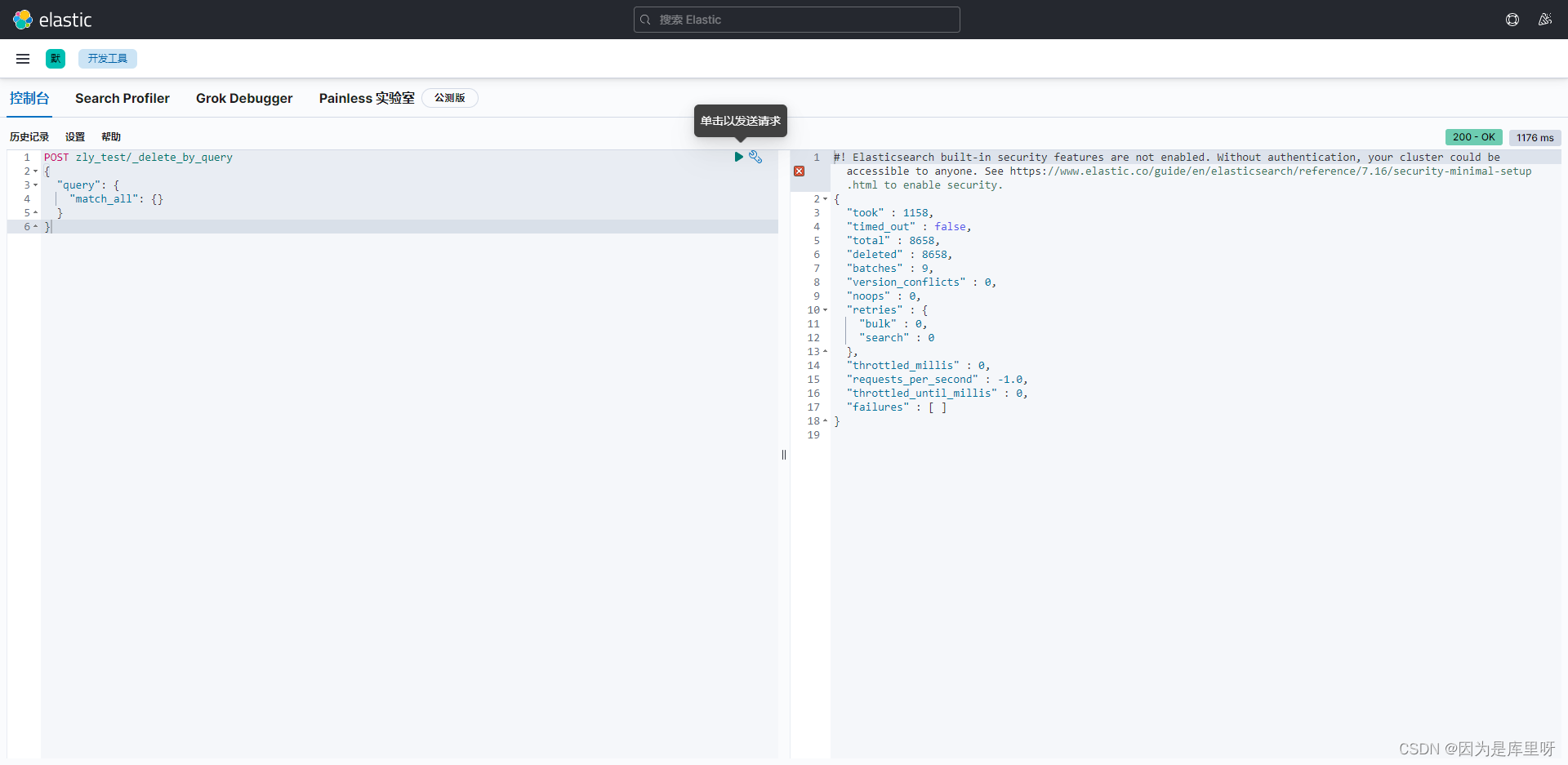1568x765 pixels.
Task: Click the 200 - OK status badge
Action: coord(1473,137)
